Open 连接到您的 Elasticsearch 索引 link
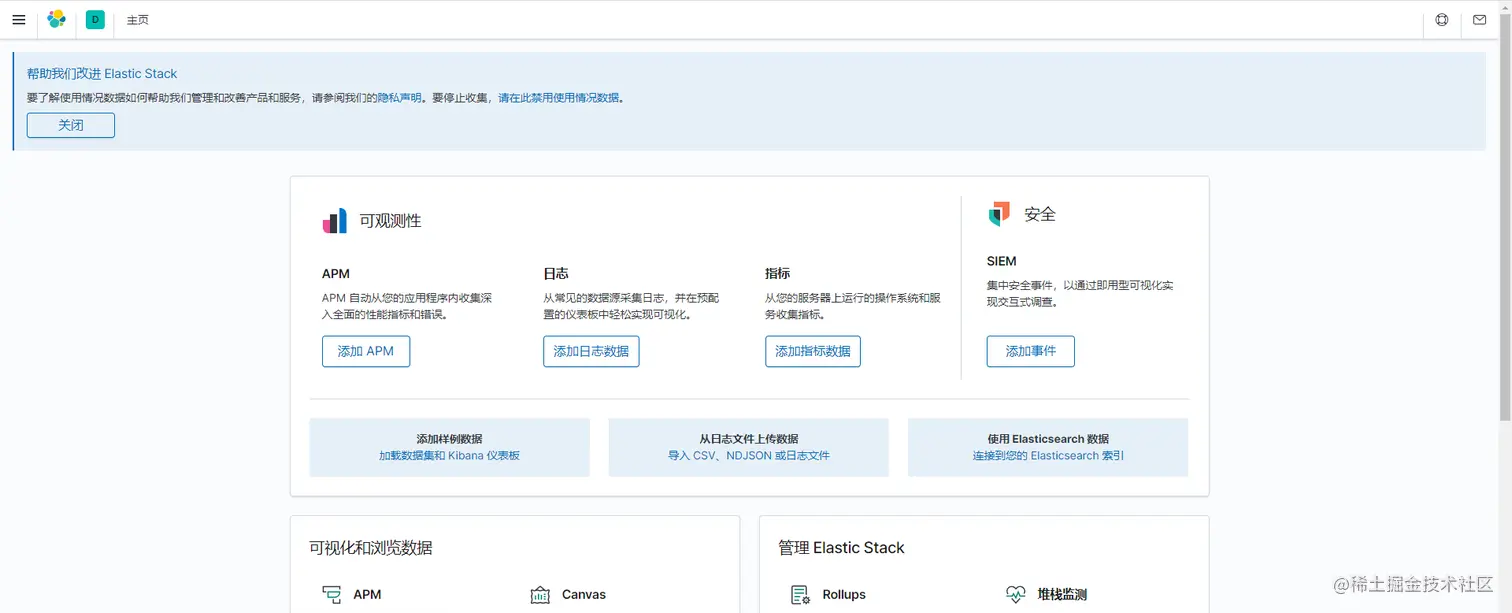Image resolution: width=1512 pixels, height=613 pixels. coord(1048,455)
